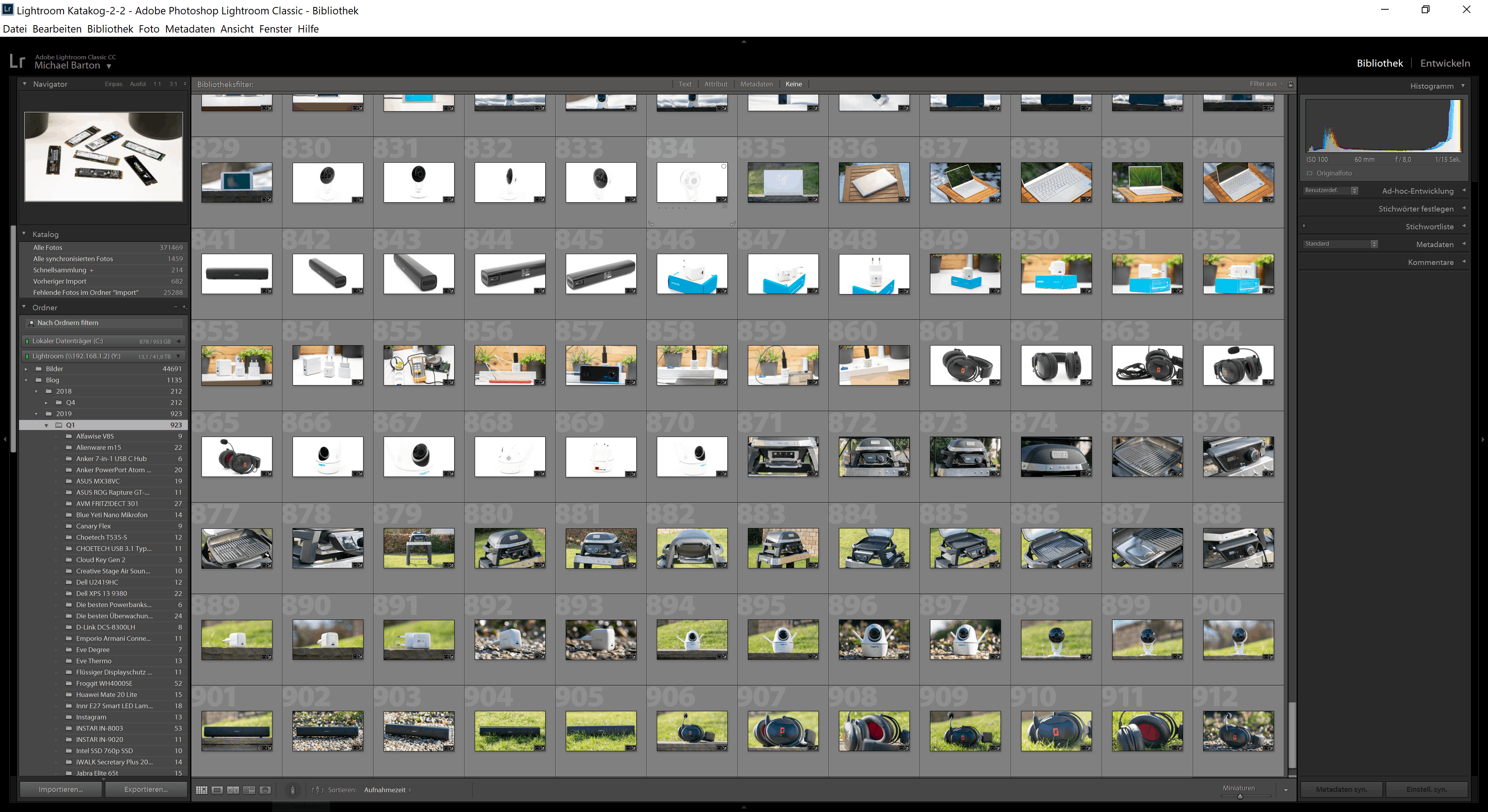Click the Q1 folder icon
The image size is (1488, 812).
click(x=59, y=425)
